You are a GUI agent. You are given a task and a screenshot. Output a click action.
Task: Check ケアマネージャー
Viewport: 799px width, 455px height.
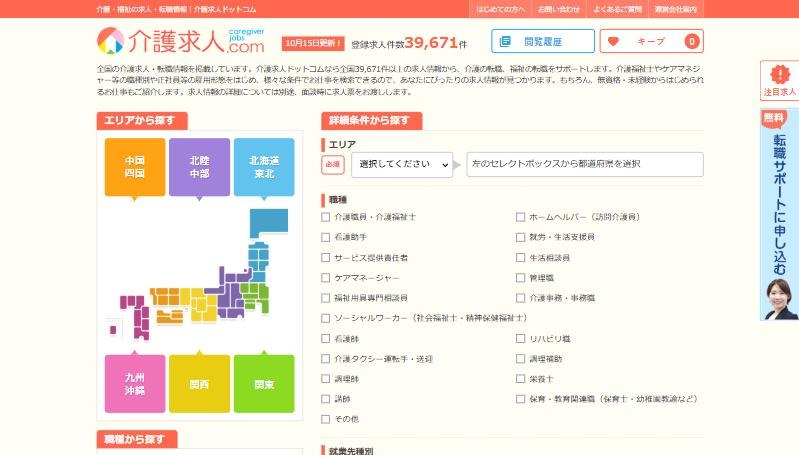coord(326,278)
